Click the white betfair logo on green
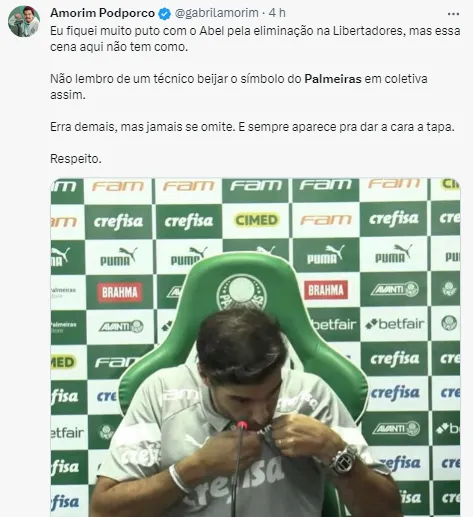This screenshot has width=473, height=517. click(x=335, y=324)
